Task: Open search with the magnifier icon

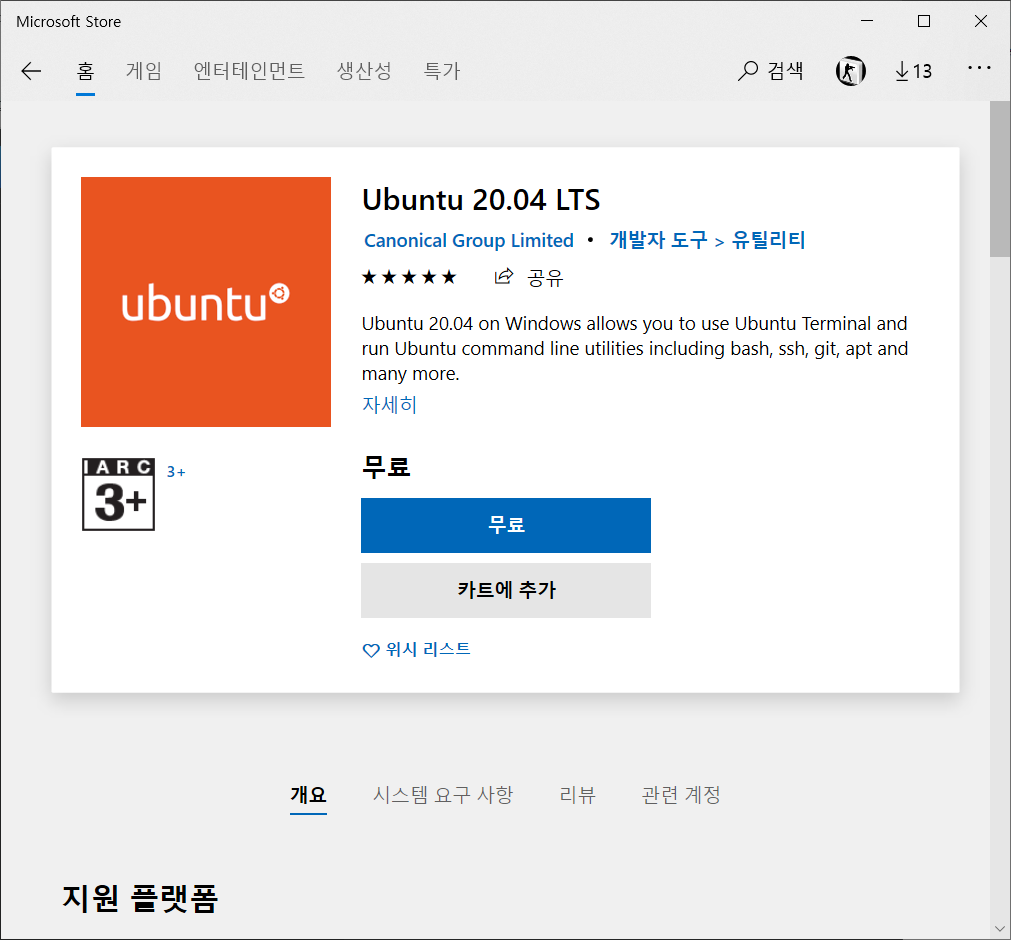Action: coord(748,71)
